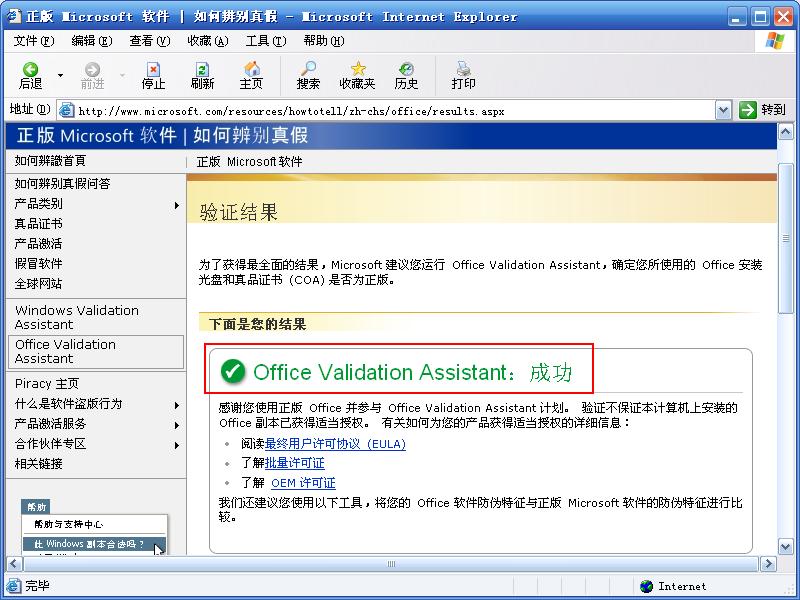Open the 批量许可证 link
This screenshot has width=800, height=600.
coord(294,463)
